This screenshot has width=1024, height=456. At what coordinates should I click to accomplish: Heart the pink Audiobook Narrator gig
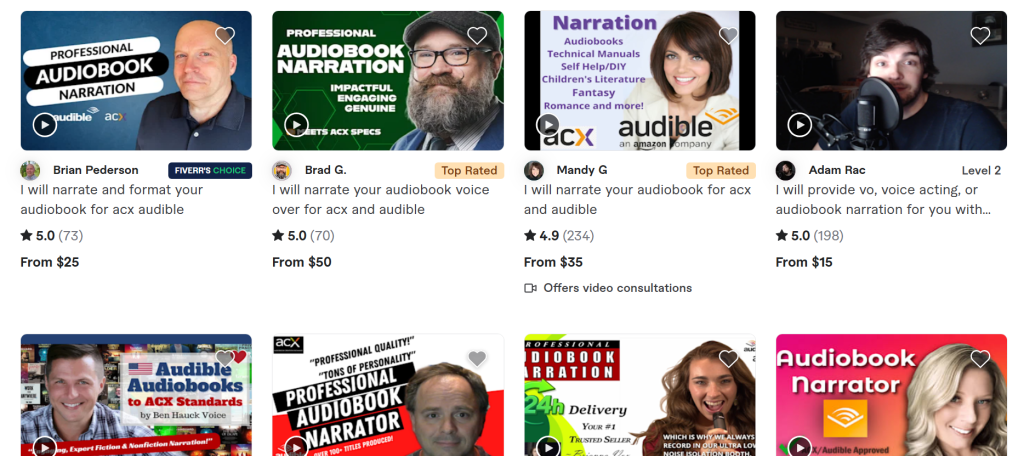(x=980, y=359)
